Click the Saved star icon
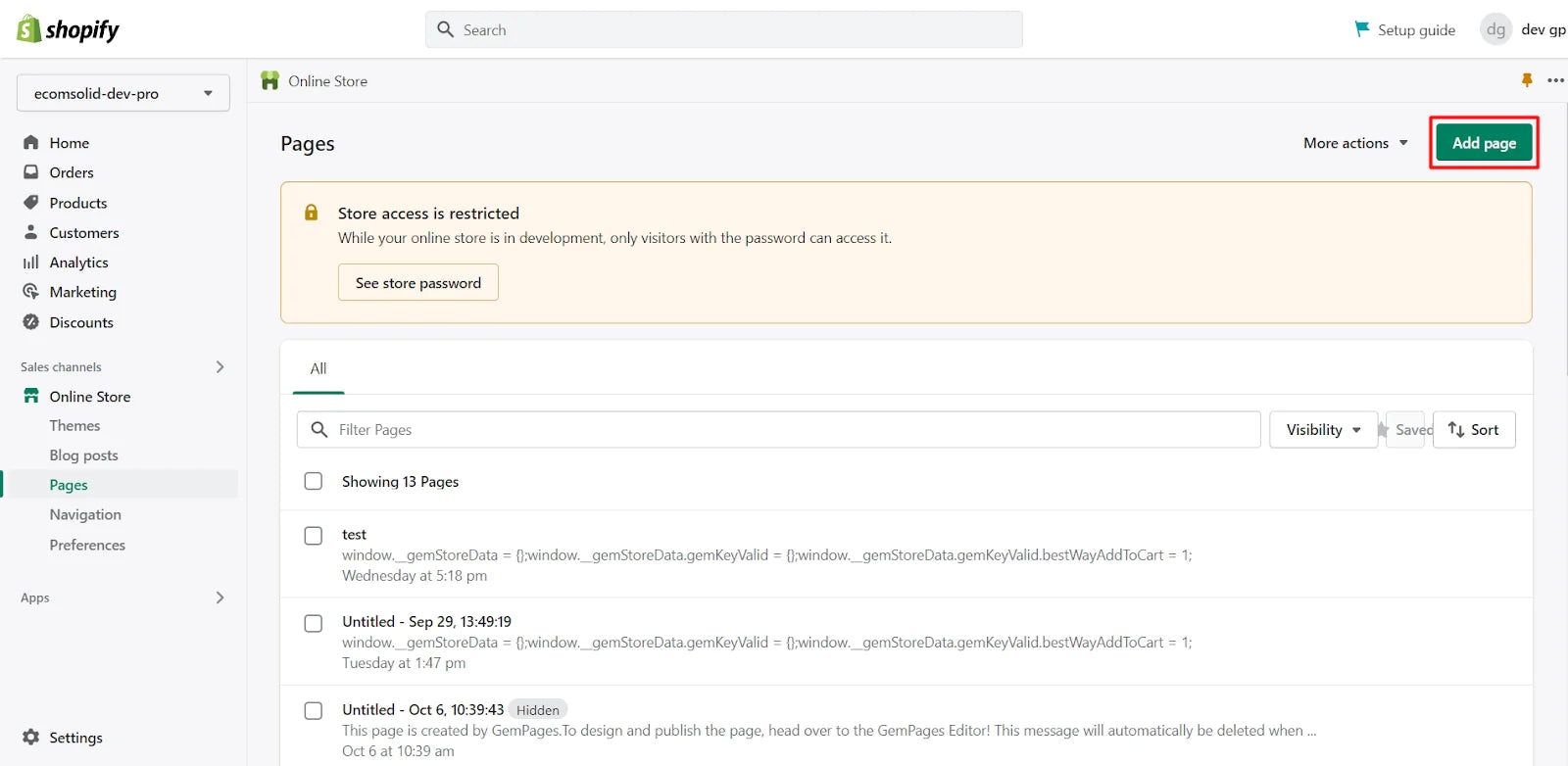The width and height of the screenshot is (1568, 766). coord(1383,429)
